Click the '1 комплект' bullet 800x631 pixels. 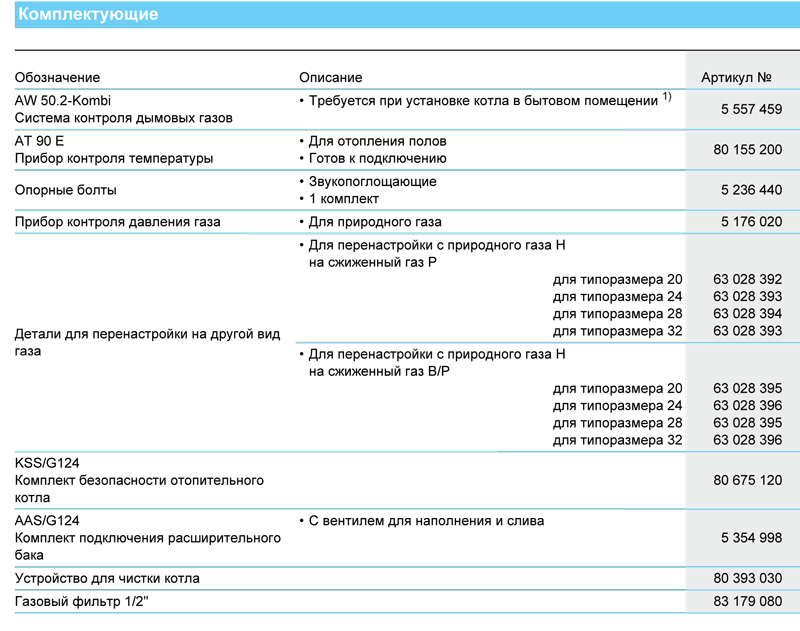pos(344,199)
